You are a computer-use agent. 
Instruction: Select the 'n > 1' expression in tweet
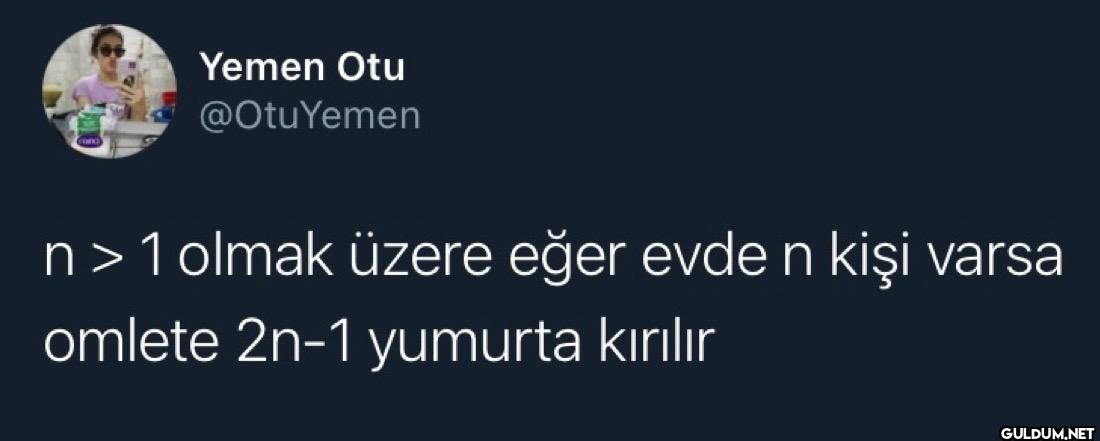click(x=104, y=257)
